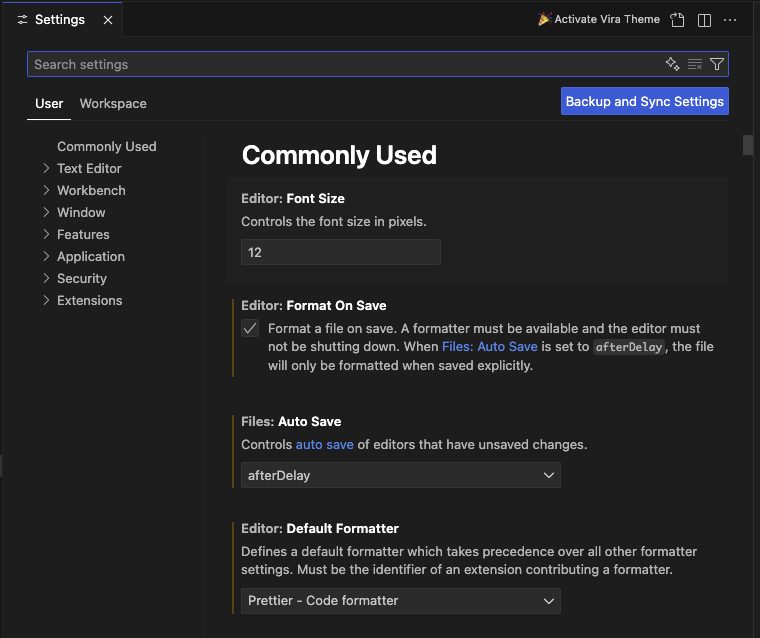
Task: Split editor right icon
Action: (x=704, y=20)
